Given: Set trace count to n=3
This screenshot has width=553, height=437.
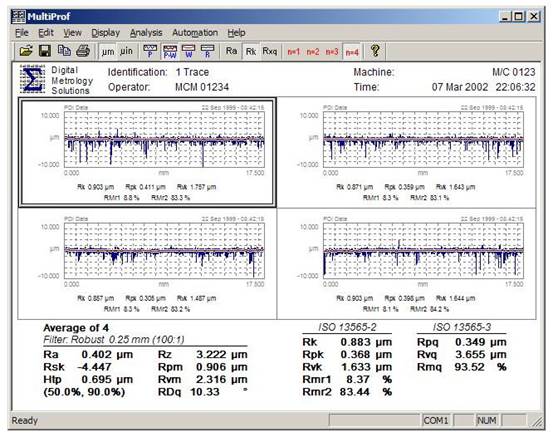Looking at the screenshot, I should tap(332, 52).
